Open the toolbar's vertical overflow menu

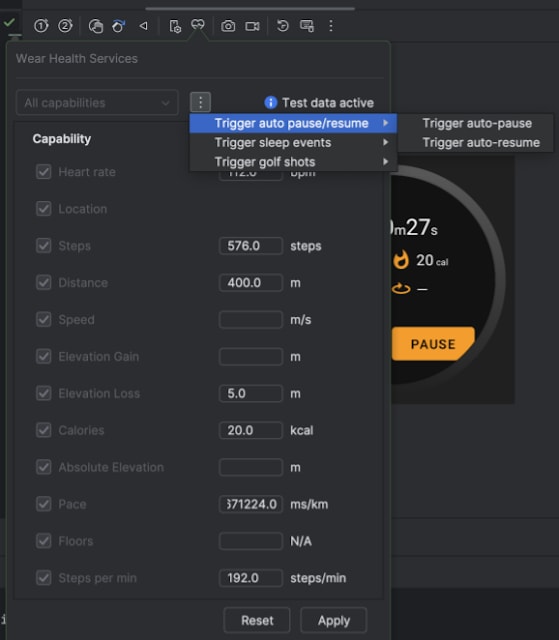point(331,26)
